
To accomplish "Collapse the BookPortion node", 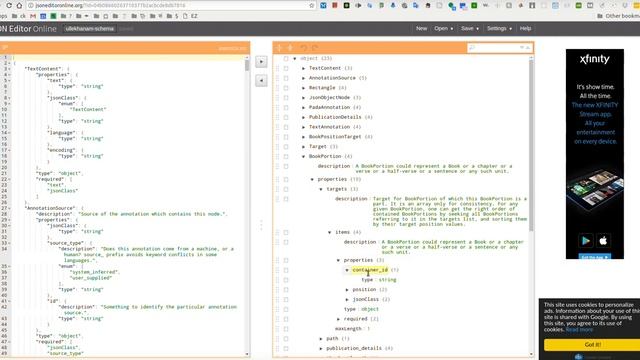I will (304, 156).
